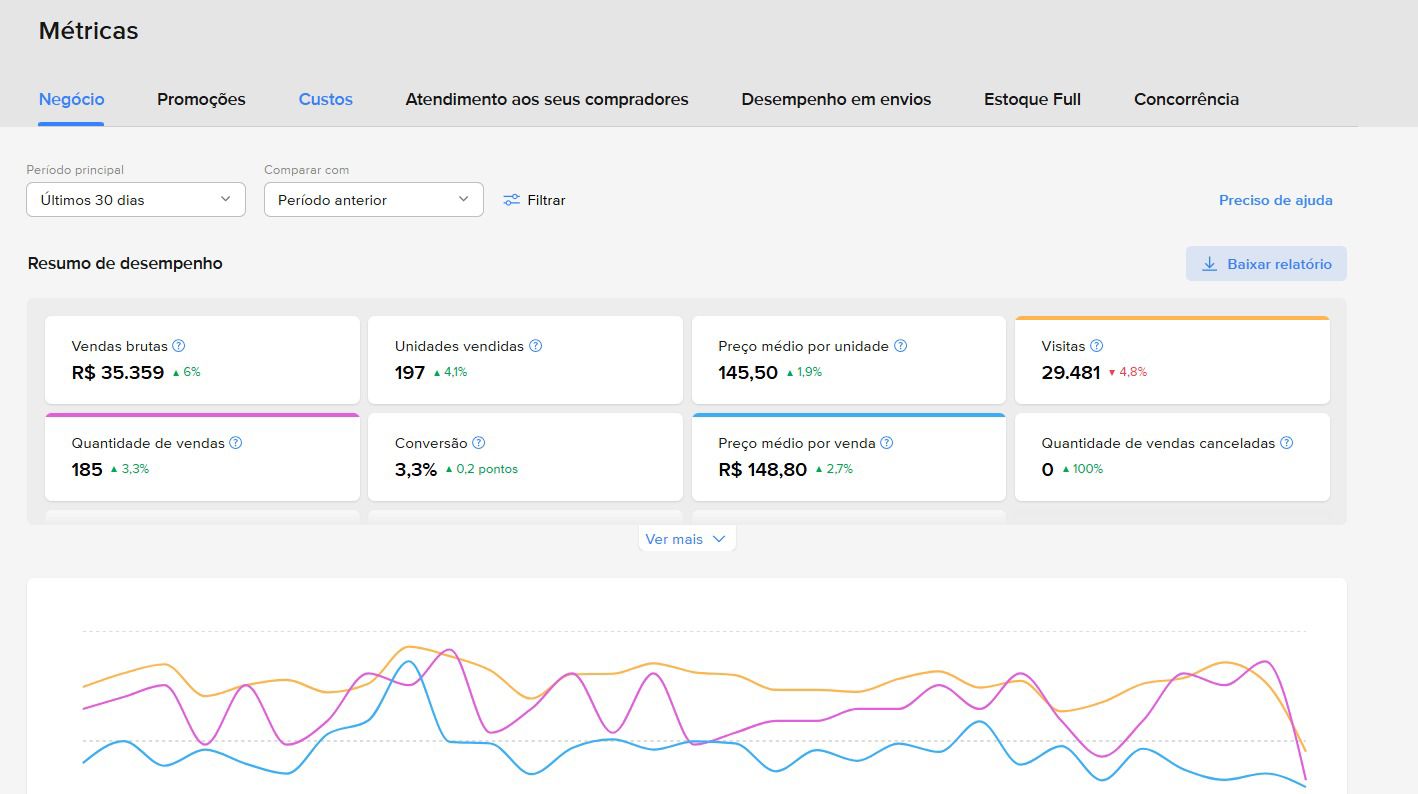Click the Quantidade de vendas canceladas help icon

tap(1287, 442)
